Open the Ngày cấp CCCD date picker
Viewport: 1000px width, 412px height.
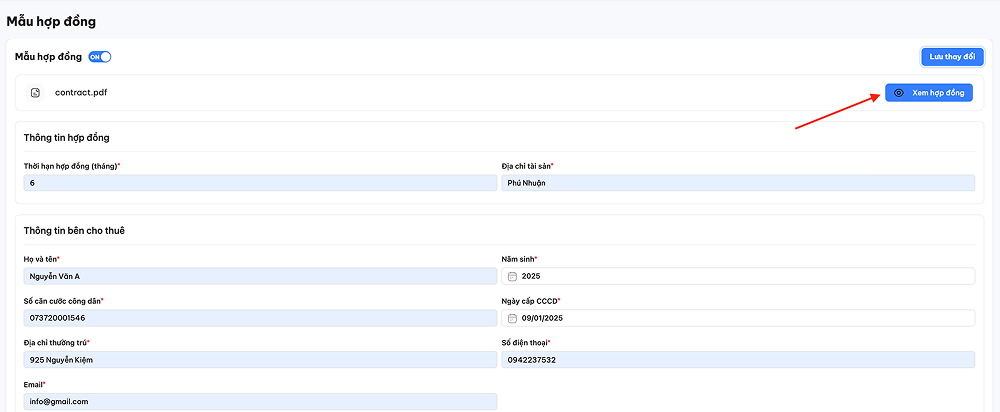click(739, 318)
